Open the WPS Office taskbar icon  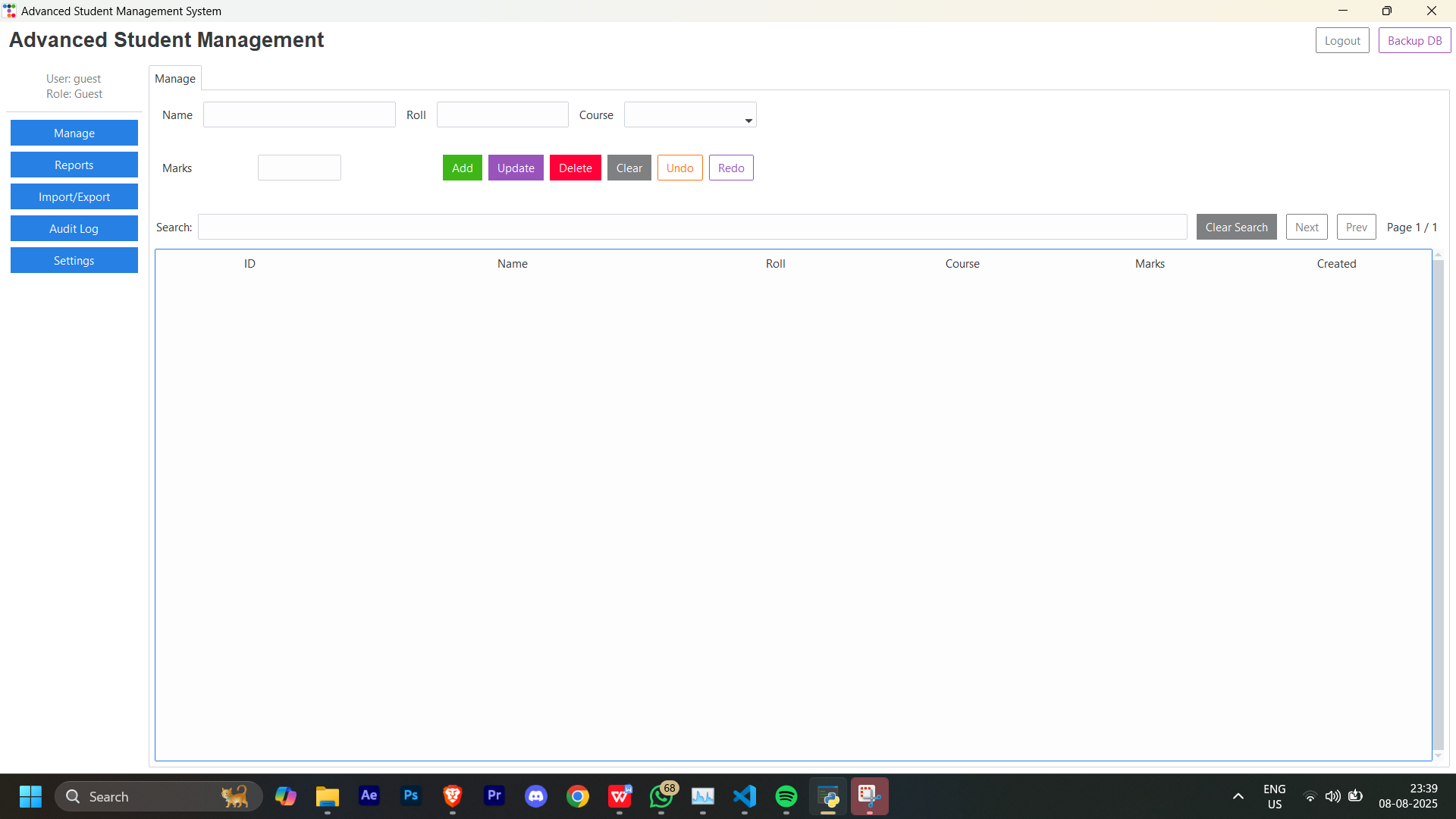pyautogui.click(x=620, y=796)
